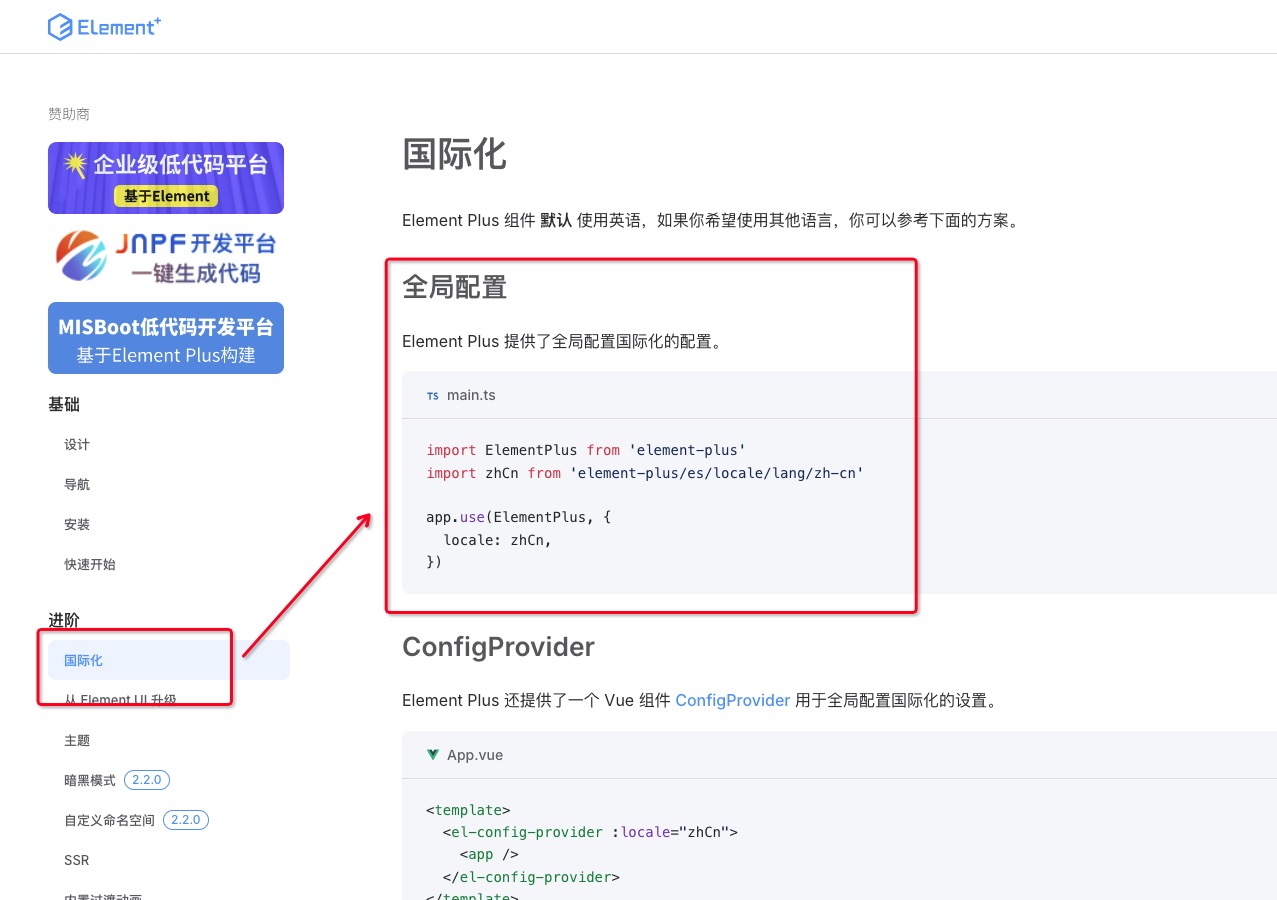Open the MISBoot低代码开发平台 sponsor banner

pyautogui.click(x=166, y=338)
